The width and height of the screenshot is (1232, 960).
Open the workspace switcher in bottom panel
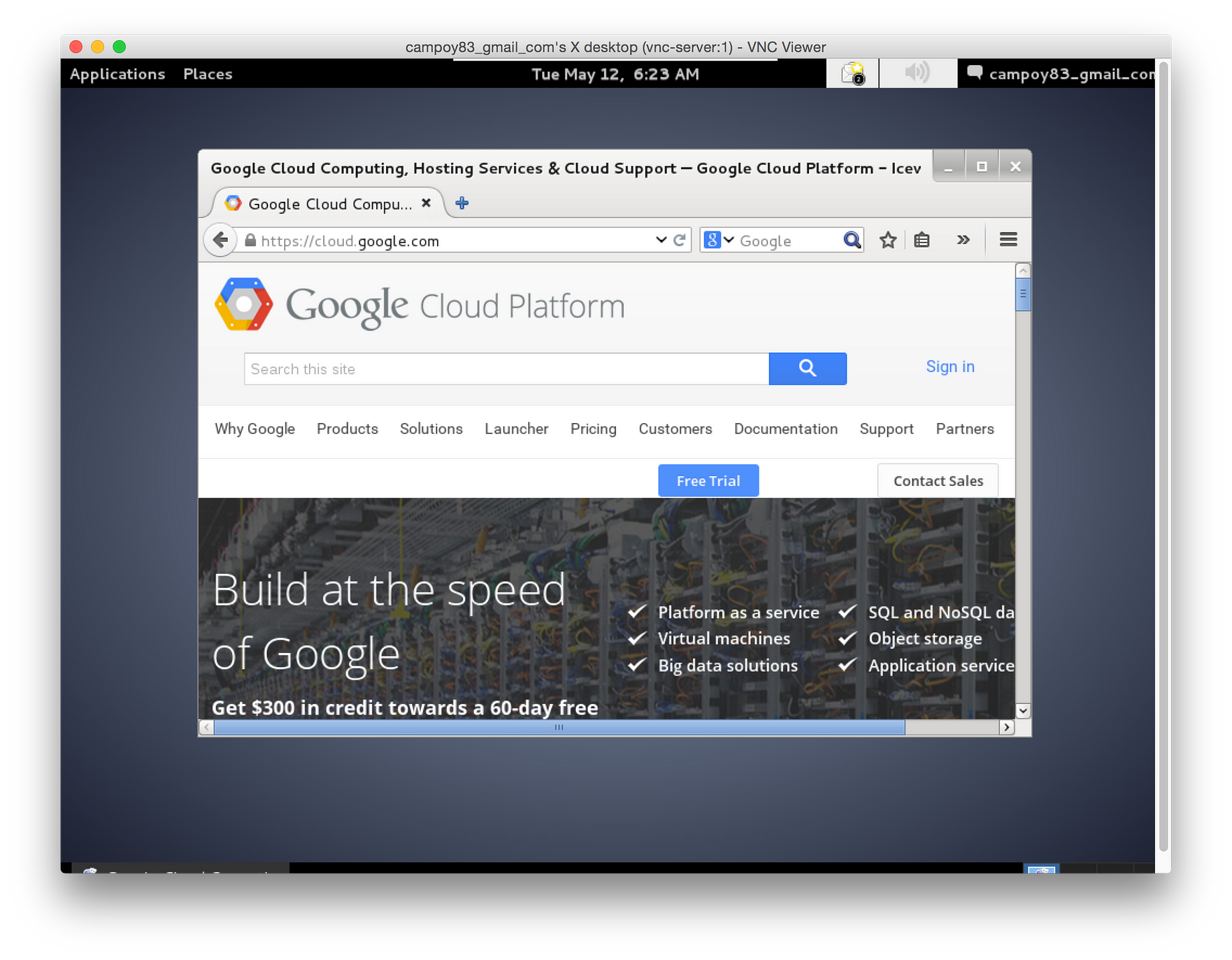point(1041,869)
